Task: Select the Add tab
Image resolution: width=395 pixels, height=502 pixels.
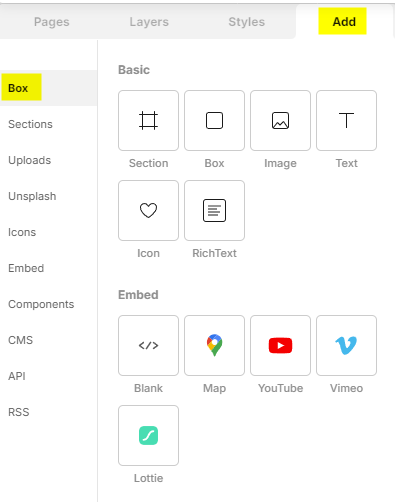Action: click(344, 22)
